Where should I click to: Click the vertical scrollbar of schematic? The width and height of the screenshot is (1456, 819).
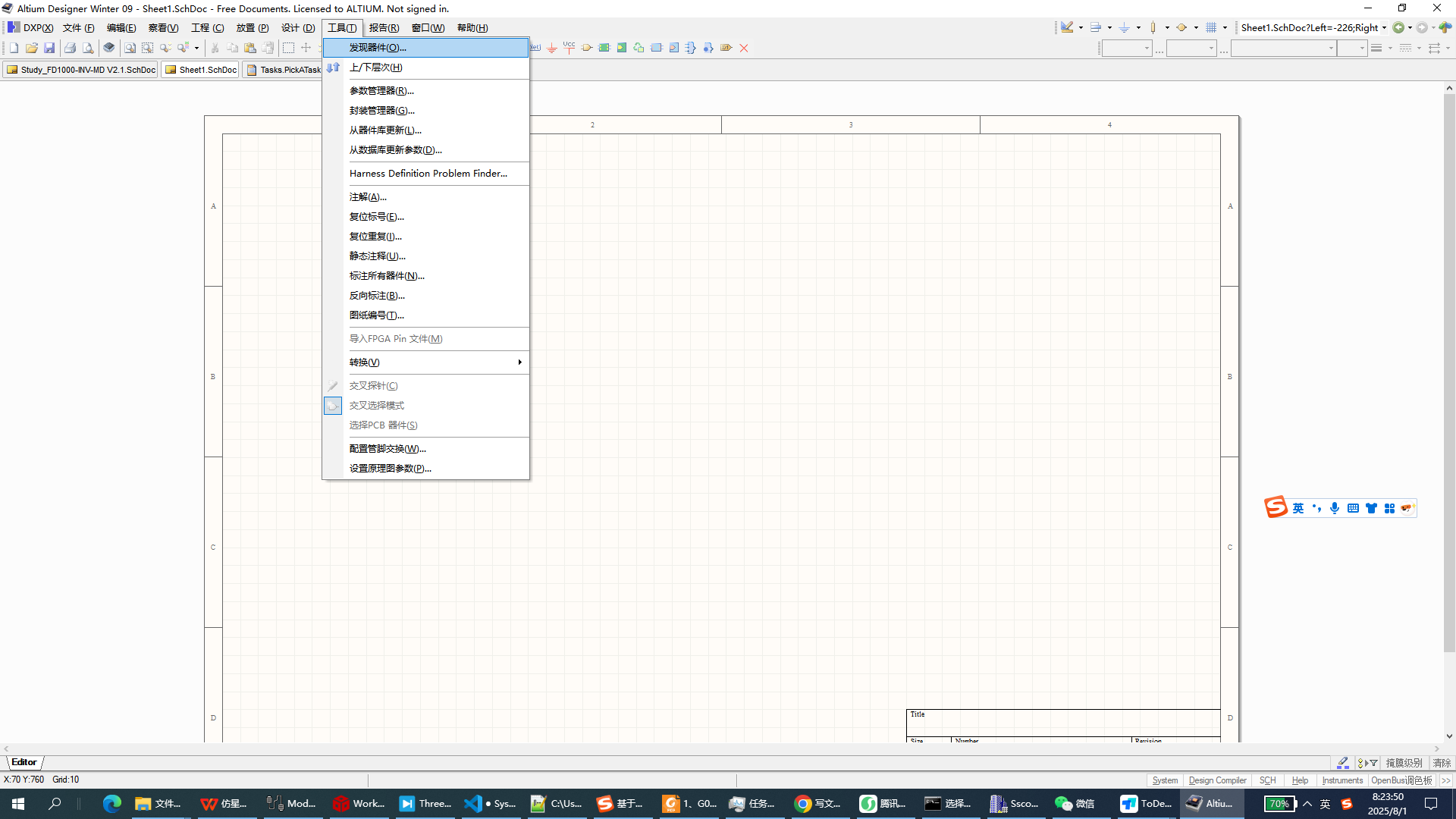click(x=1448, y=372)
